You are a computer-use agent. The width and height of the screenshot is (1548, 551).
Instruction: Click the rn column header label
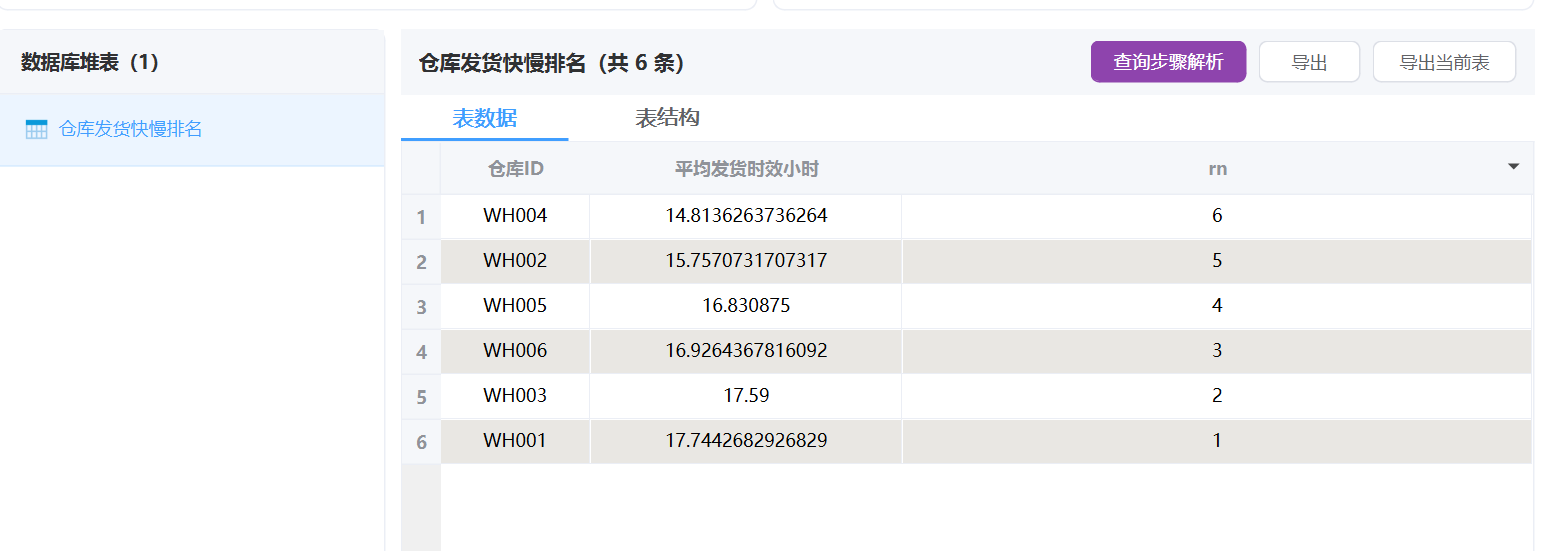pyautogui.click(x=1217, y=169)
